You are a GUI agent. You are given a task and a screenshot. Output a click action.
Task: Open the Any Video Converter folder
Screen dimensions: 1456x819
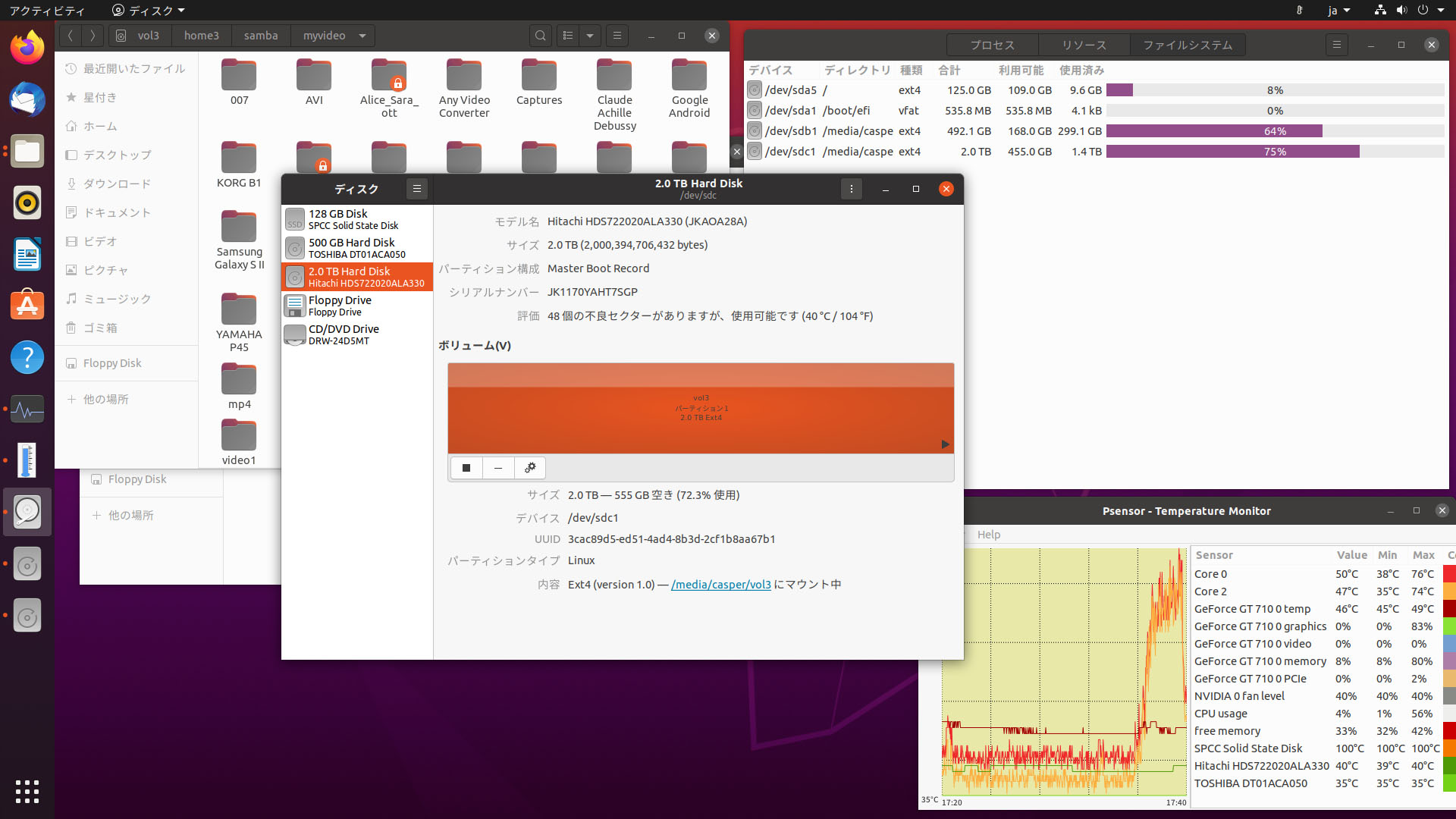464,88
